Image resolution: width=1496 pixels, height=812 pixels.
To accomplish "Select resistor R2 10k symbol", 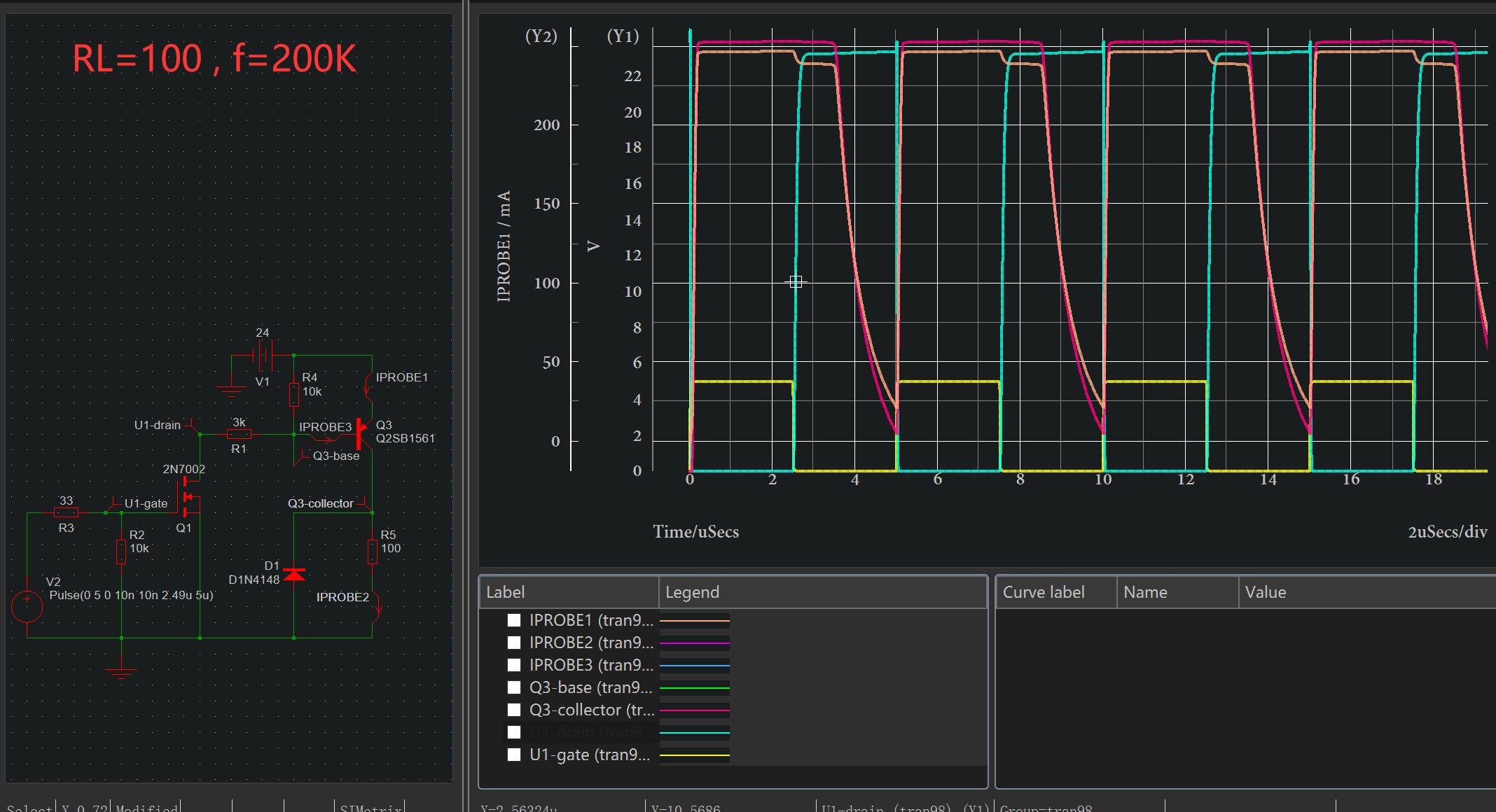I will [121, 552].
